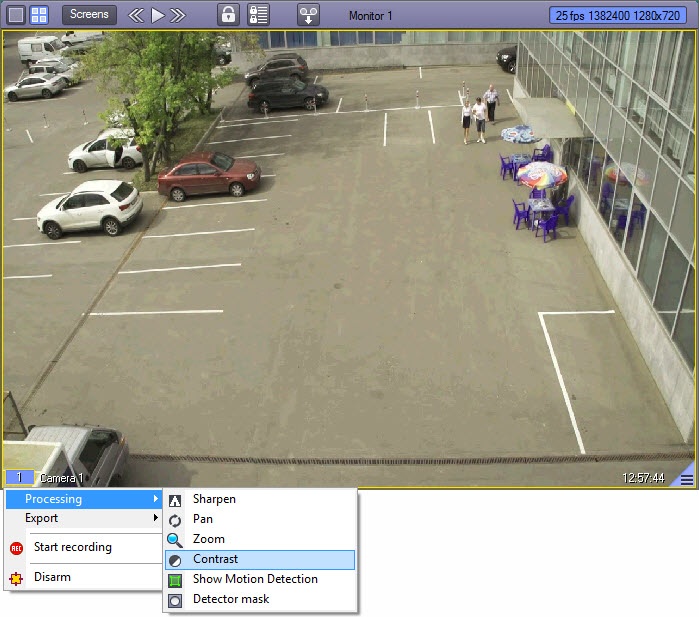Click the camera number 1 badge

tap(19, 478)
